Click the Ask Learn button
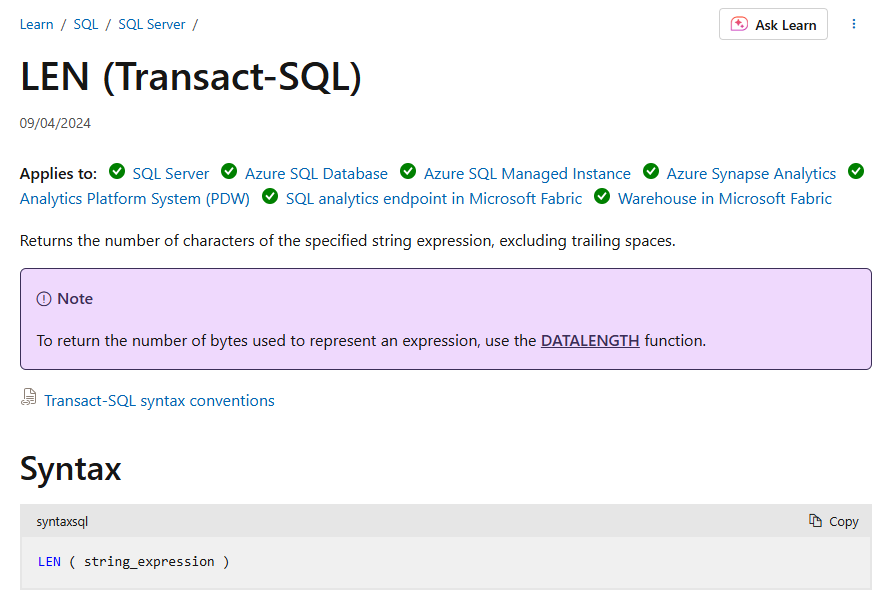 (773, 24)
